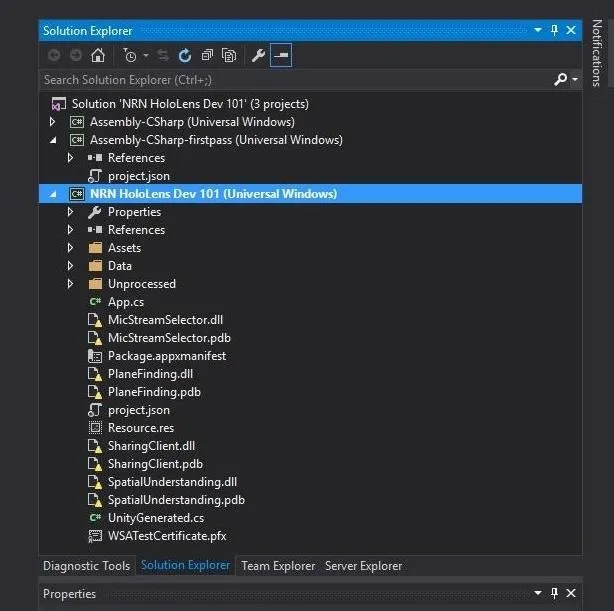This screenshot has height=611, width=614.
Task: Pin the Properties panel
Action: point(554,593)
